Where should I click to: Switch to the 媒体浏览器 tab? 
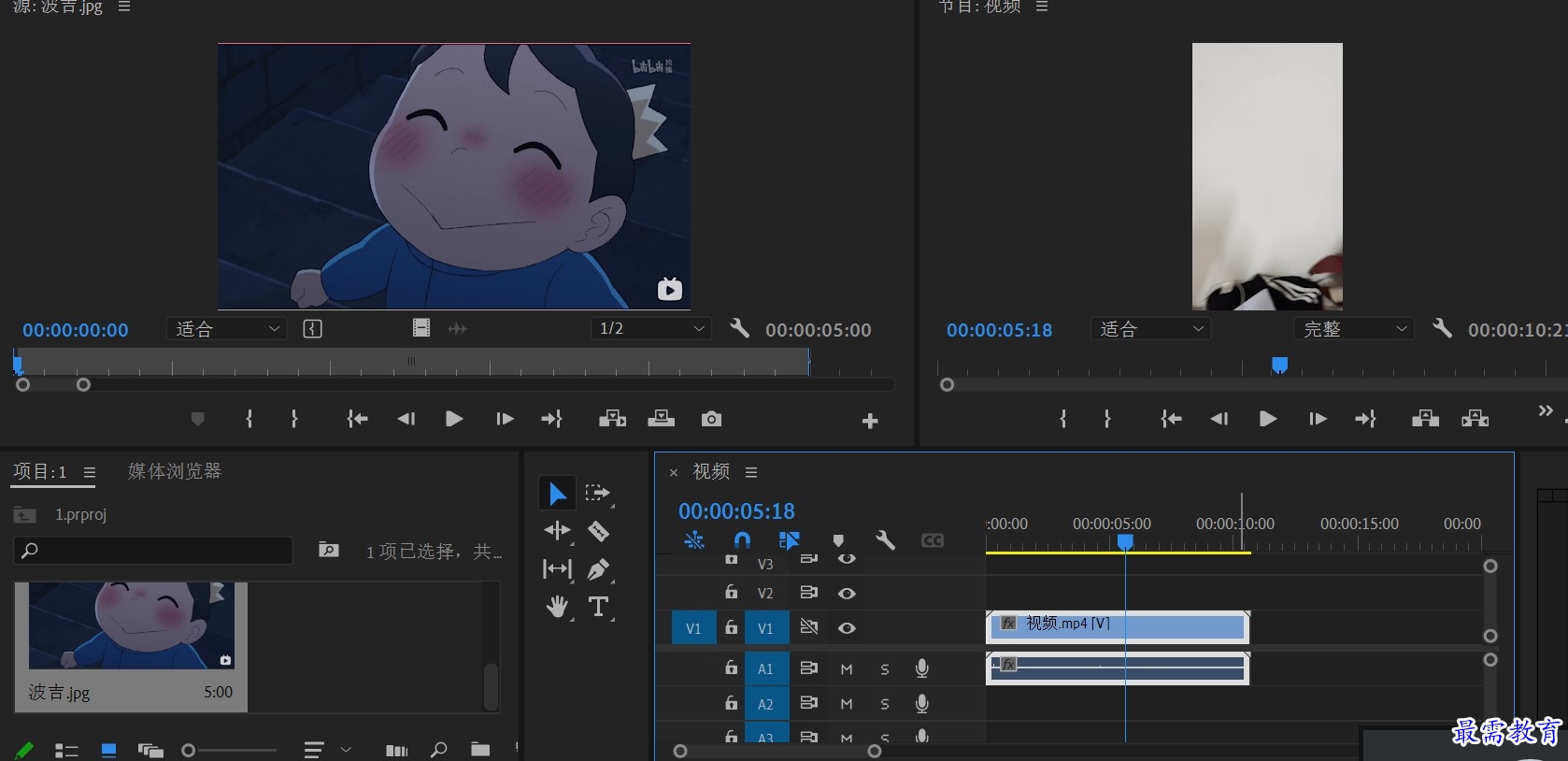[175, 471]
